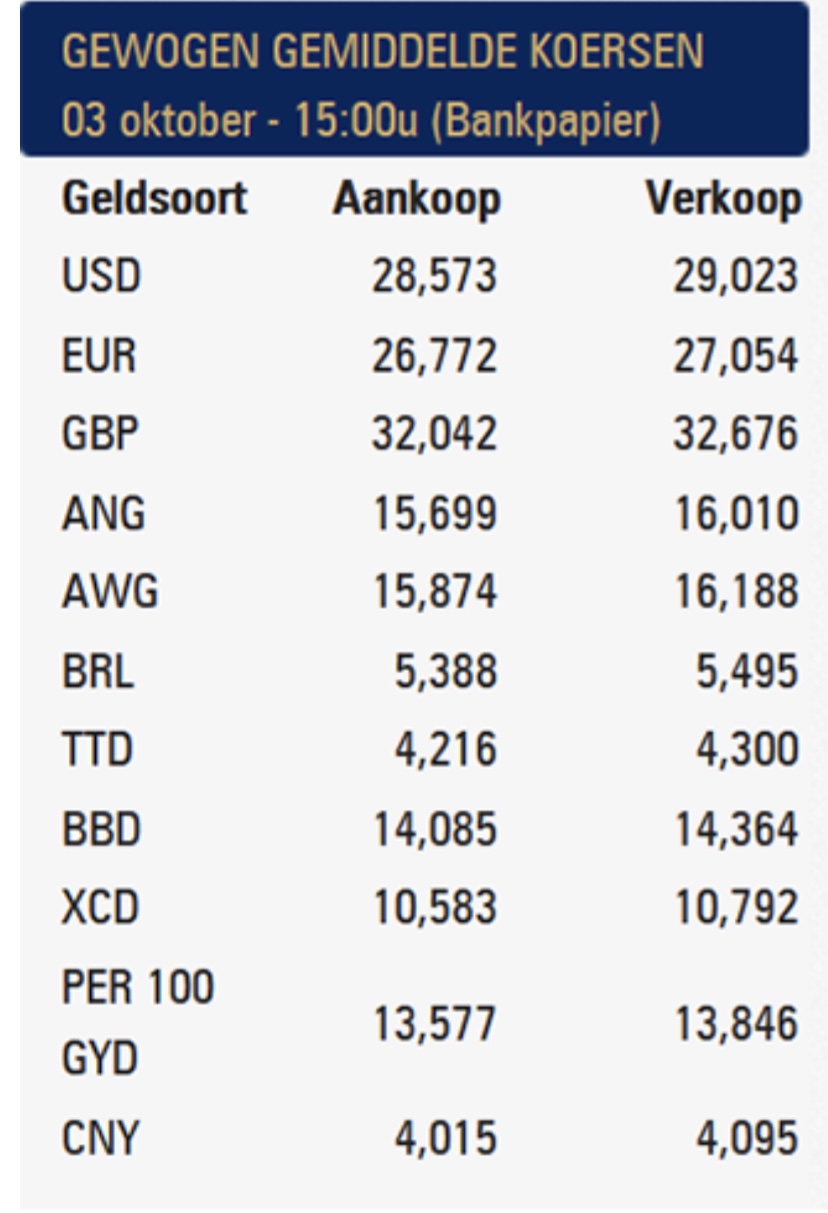
Task: Select the EUR currency label
Action: click(100, 357)
